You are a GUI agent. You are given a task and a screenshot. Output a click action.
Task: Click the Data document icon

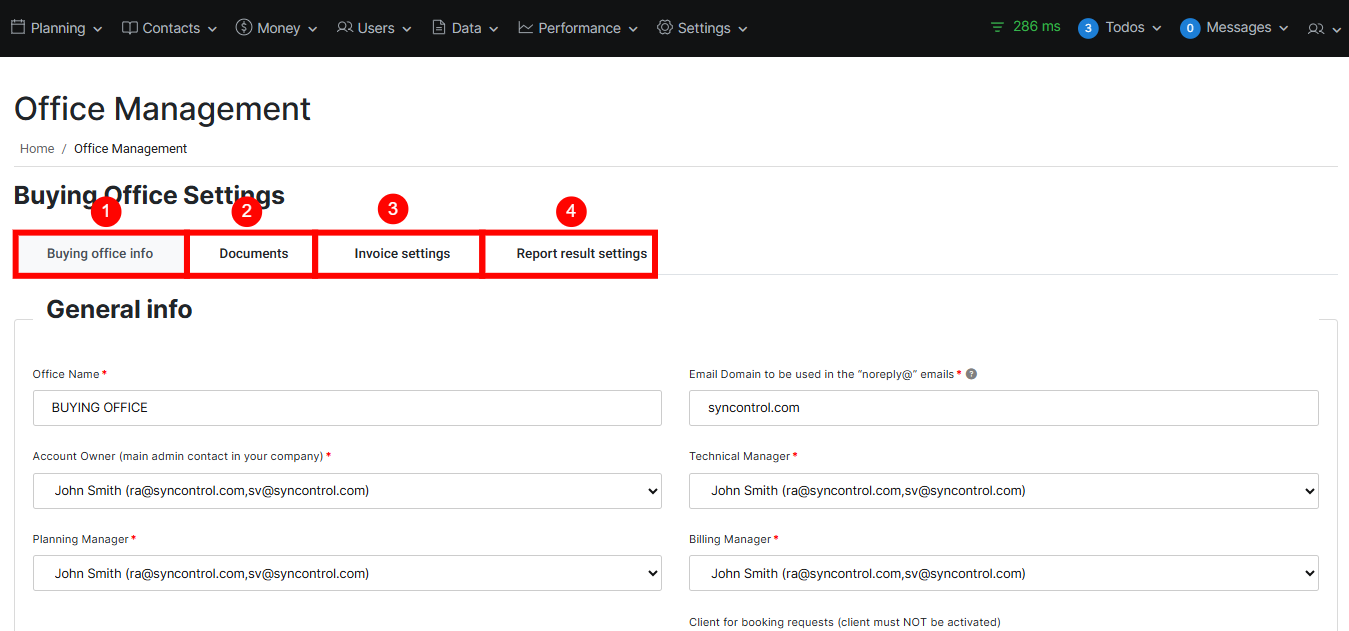click(x=439, y=27)
